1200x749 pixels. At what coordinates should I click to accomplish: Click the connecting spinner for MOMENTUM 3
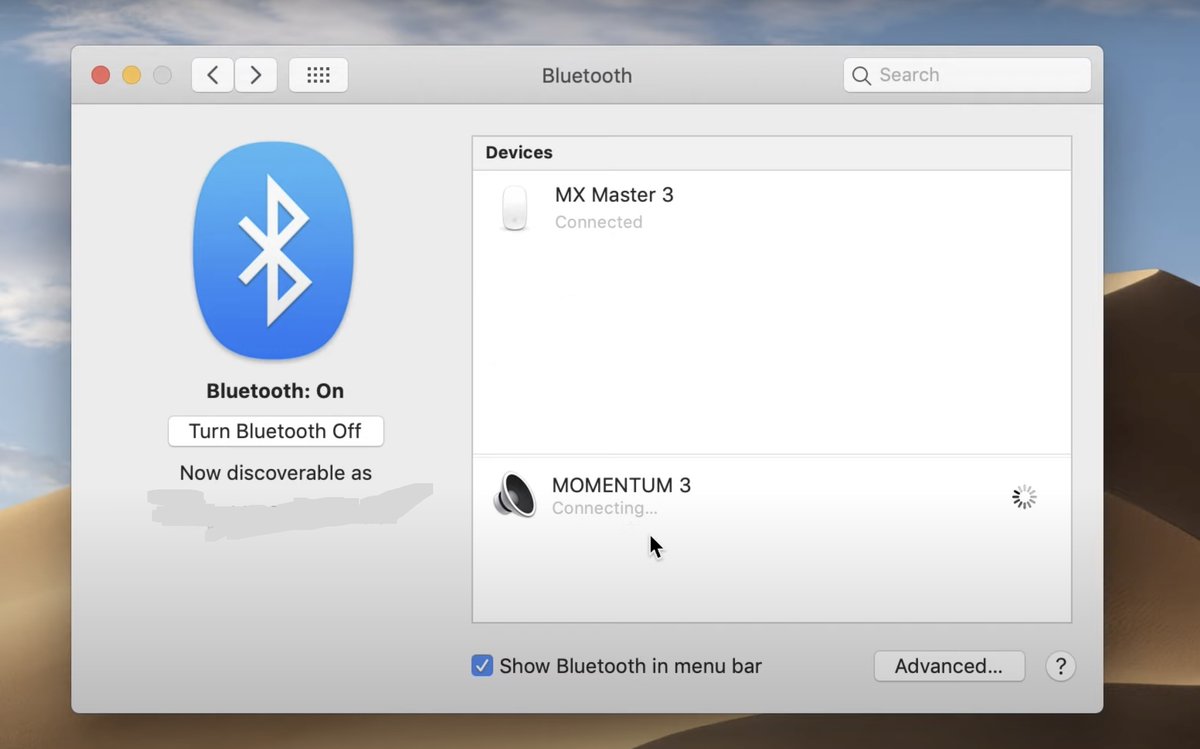(x=1024, y=497)
